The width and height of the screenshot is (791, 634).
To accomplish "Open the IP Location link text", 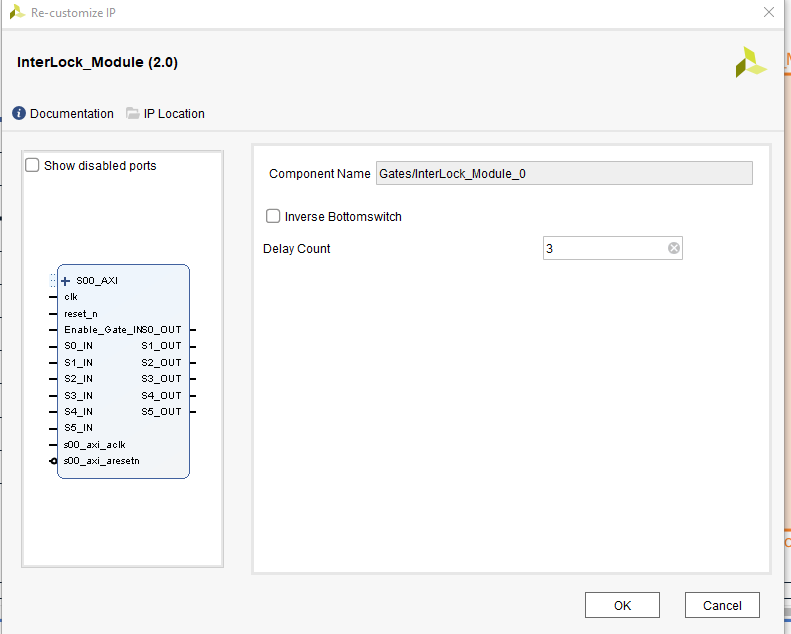I will pos(174,114).
